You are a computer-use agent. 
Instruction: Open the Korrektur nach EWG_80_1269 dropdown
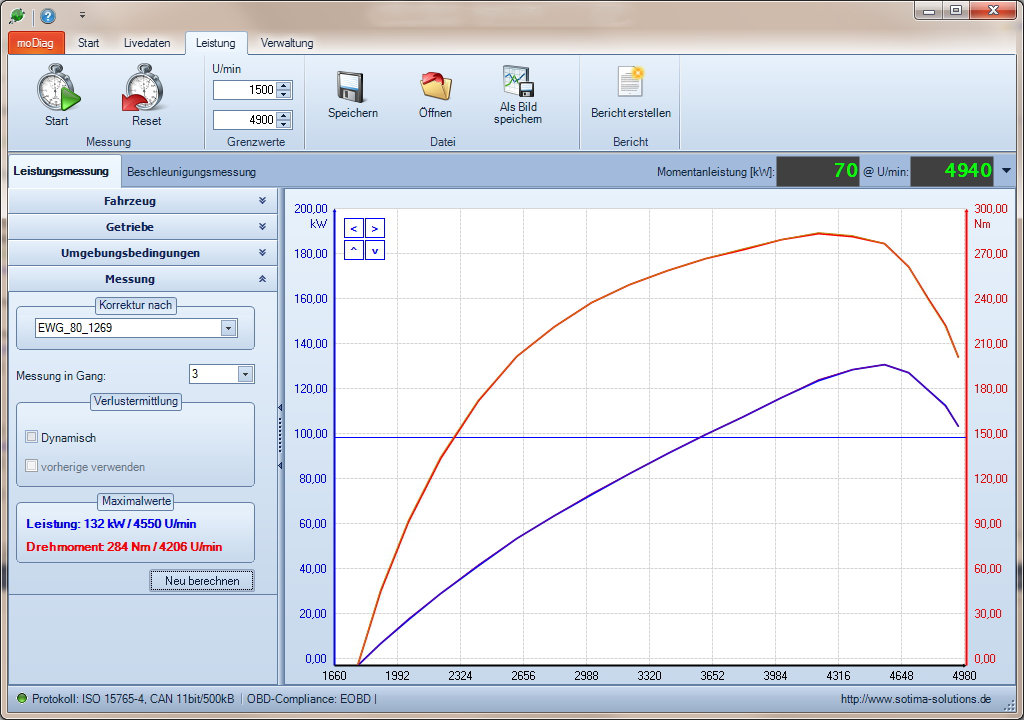tap(228, 328)
